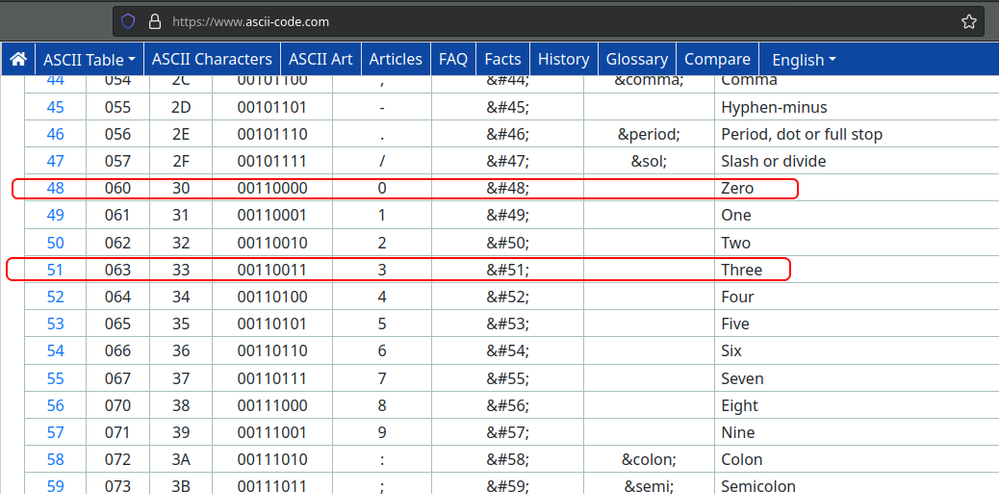Click the HTML code &#51; cell
The height and width of the screenshot is (494, 999).
click(x=508, y=270)
